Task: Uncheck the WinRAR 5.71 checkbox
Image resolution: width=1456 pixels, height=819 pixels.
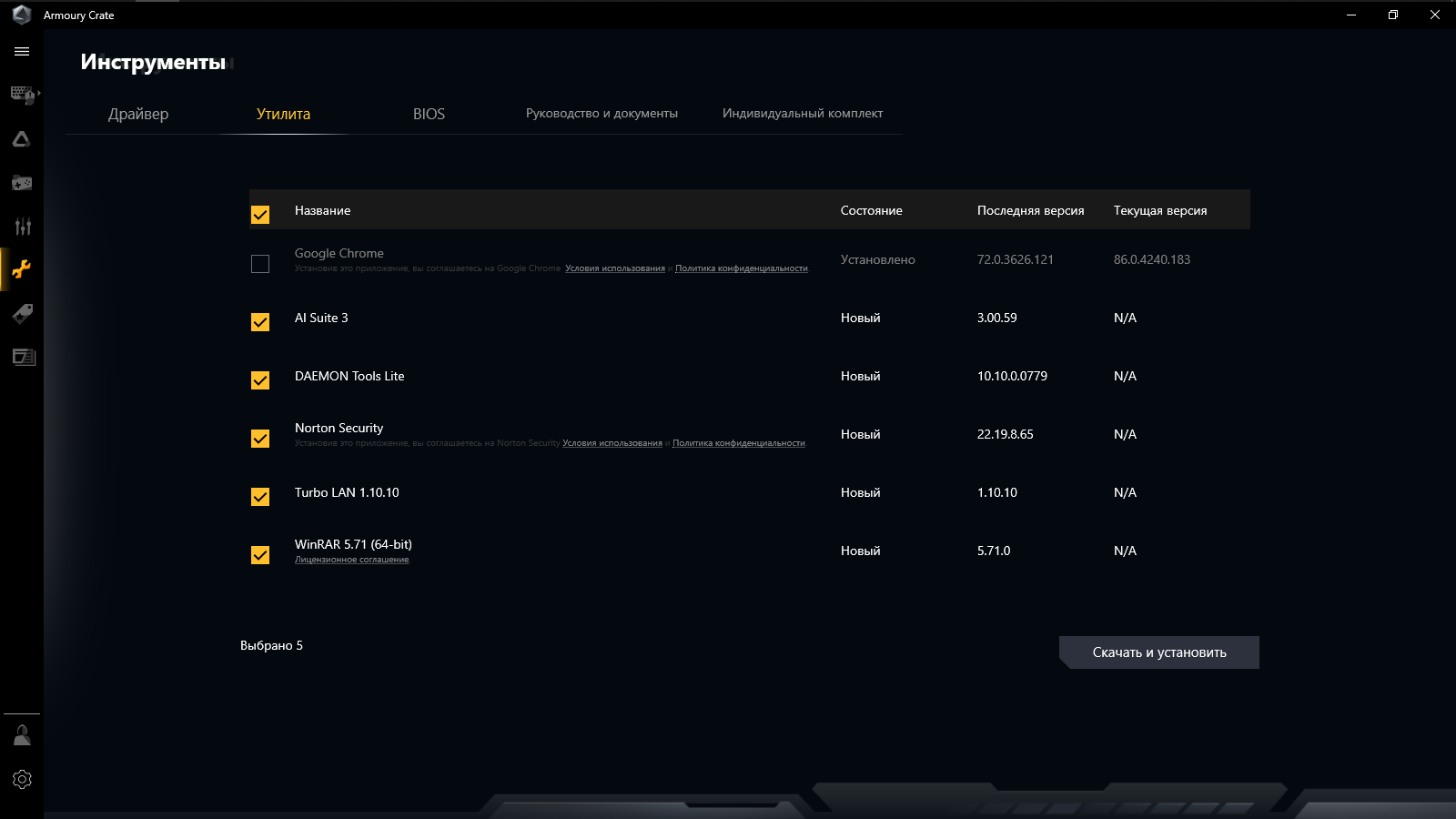Action: click(260, 555)
